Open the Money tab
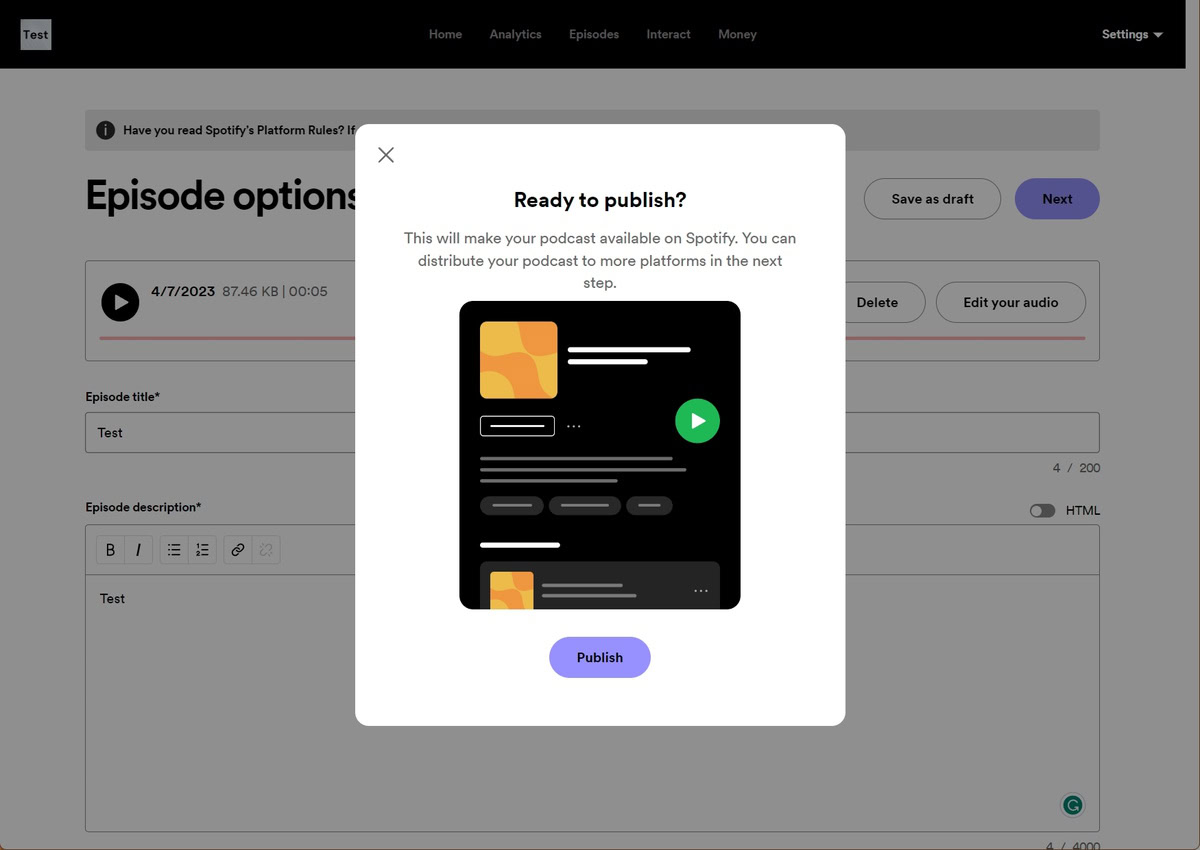Screen dimensions: 1200x850 pos(737,34)
